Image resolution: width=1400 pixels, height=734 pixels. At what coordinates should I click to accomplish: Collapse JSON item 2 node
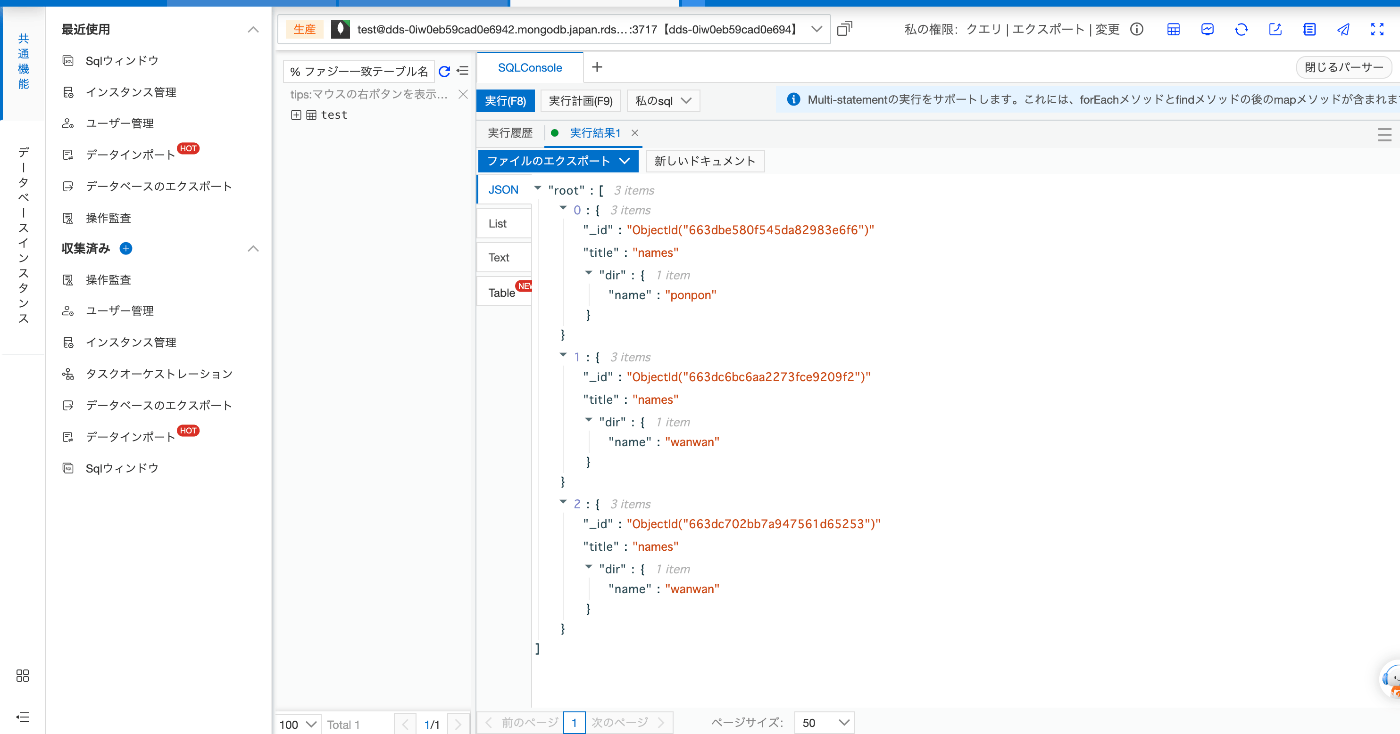(x=563, y=502)
